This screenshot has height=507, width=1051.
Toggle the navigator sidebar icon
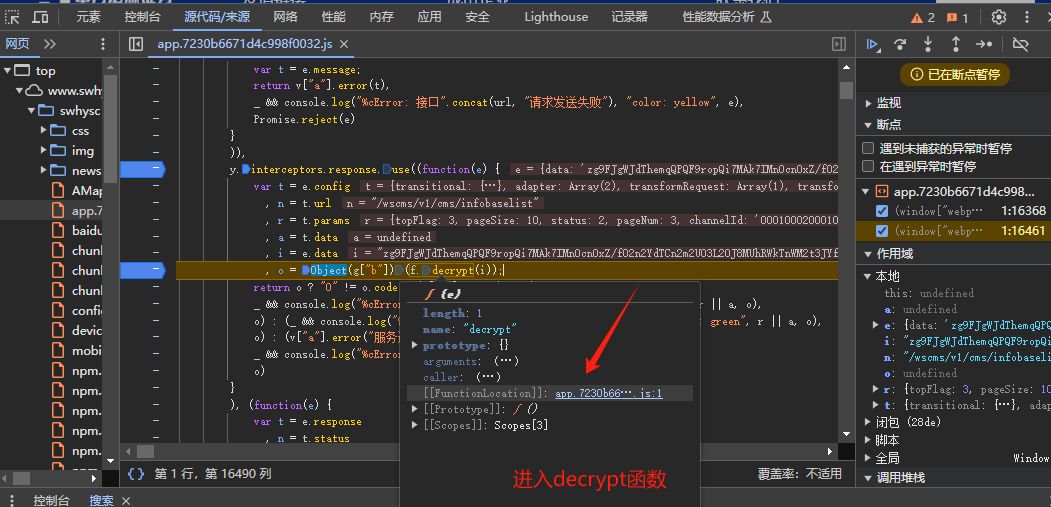click(136, 44)
